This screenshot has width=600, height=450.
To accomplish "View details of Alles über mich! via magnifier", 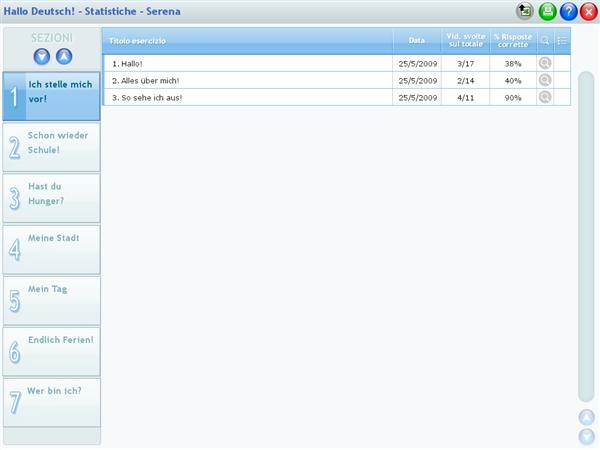I will pyautogui.click(x=545, y=80).
